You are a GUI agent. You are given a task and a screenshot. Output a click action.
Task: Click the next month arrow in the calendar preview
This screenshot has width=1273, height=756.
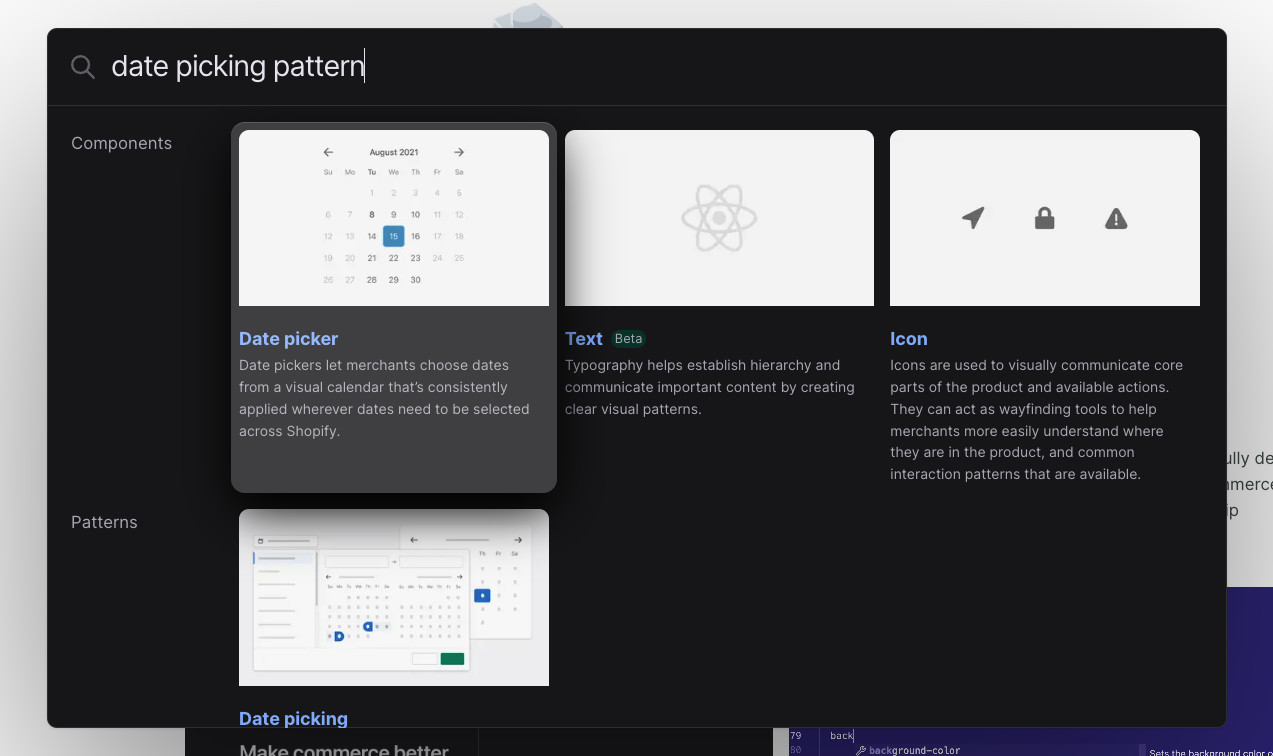[458, 152]
